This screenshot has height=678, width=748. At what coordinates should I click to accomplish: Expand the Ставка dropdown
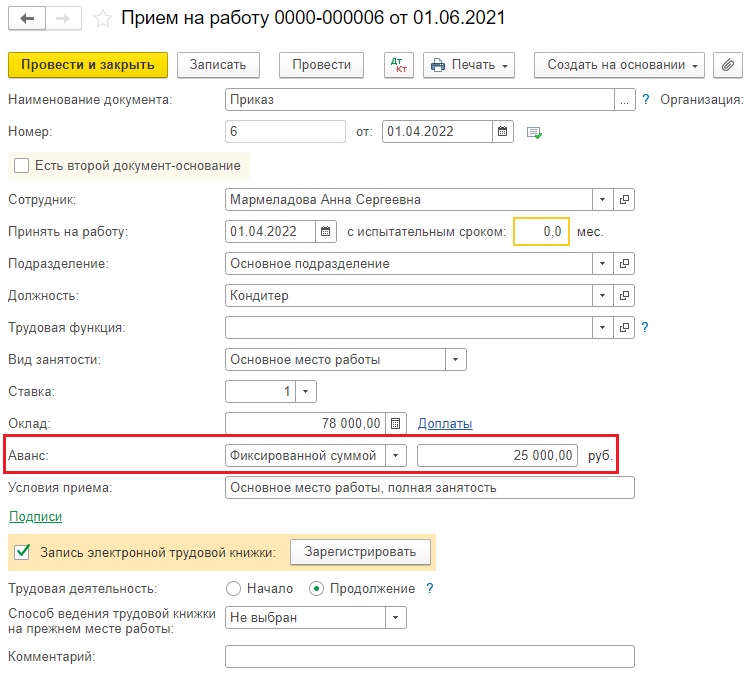tap(306, 391)
